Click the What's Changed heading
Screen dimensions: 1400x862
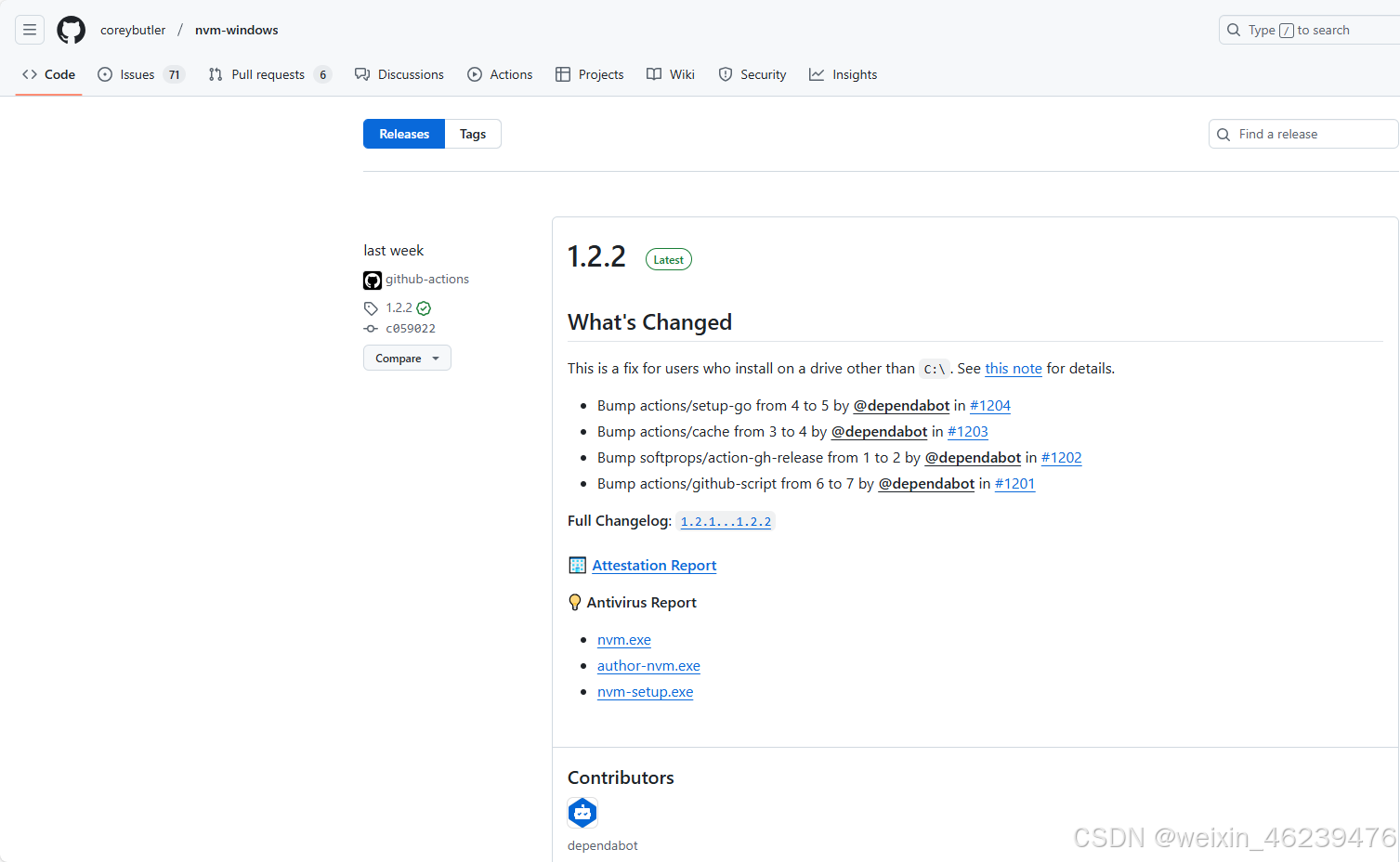pos(650,322)
